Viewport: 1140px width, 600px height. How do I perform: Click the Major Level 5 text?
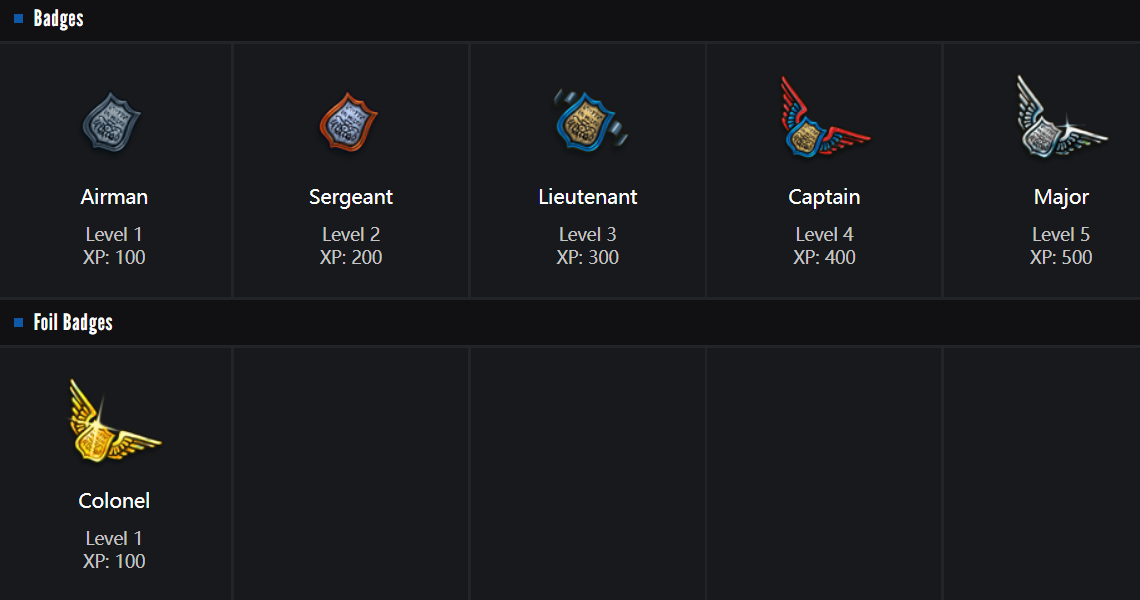1061,235
